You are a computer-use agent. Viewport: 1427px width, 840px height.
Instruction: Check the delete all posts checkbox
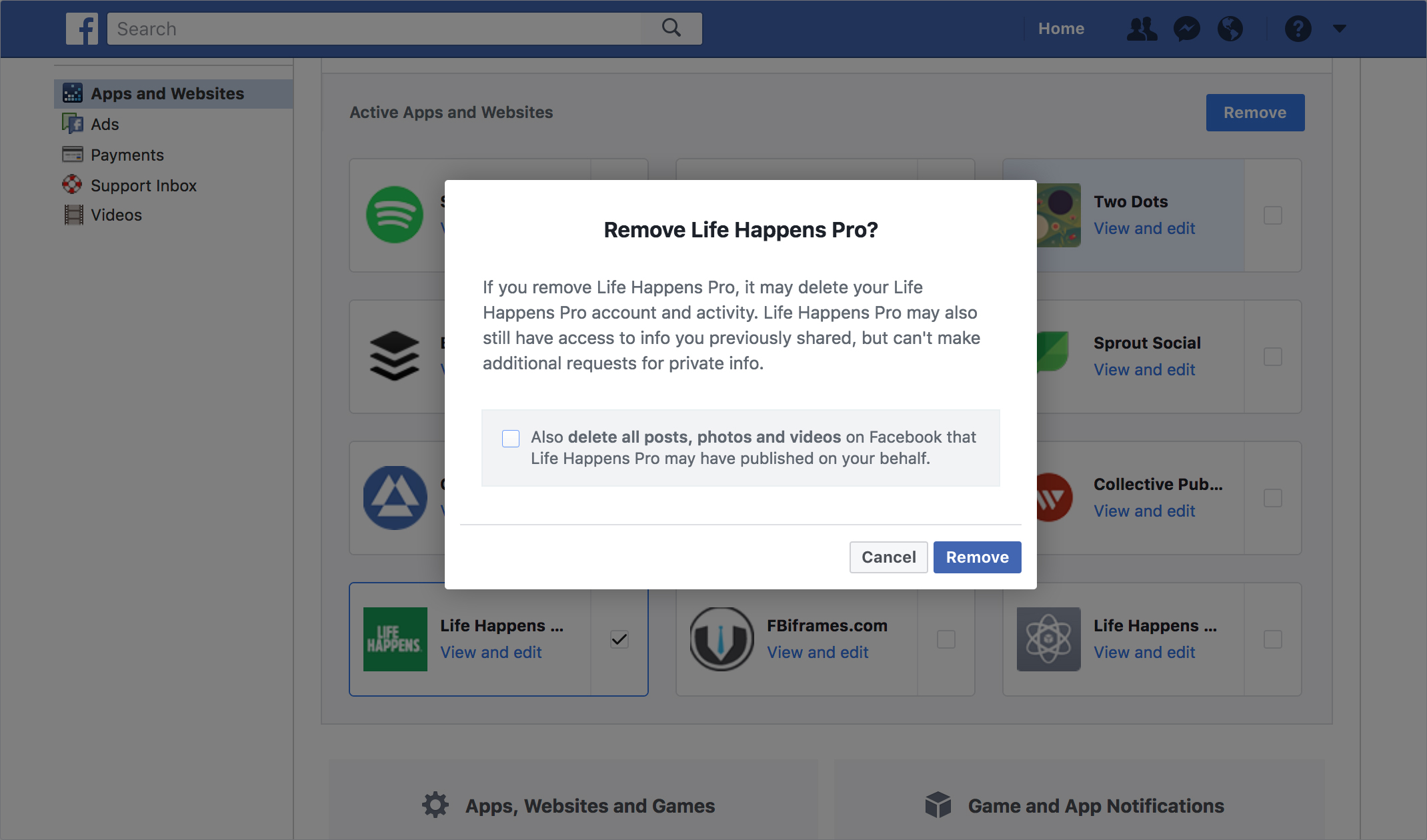point(511,438)
